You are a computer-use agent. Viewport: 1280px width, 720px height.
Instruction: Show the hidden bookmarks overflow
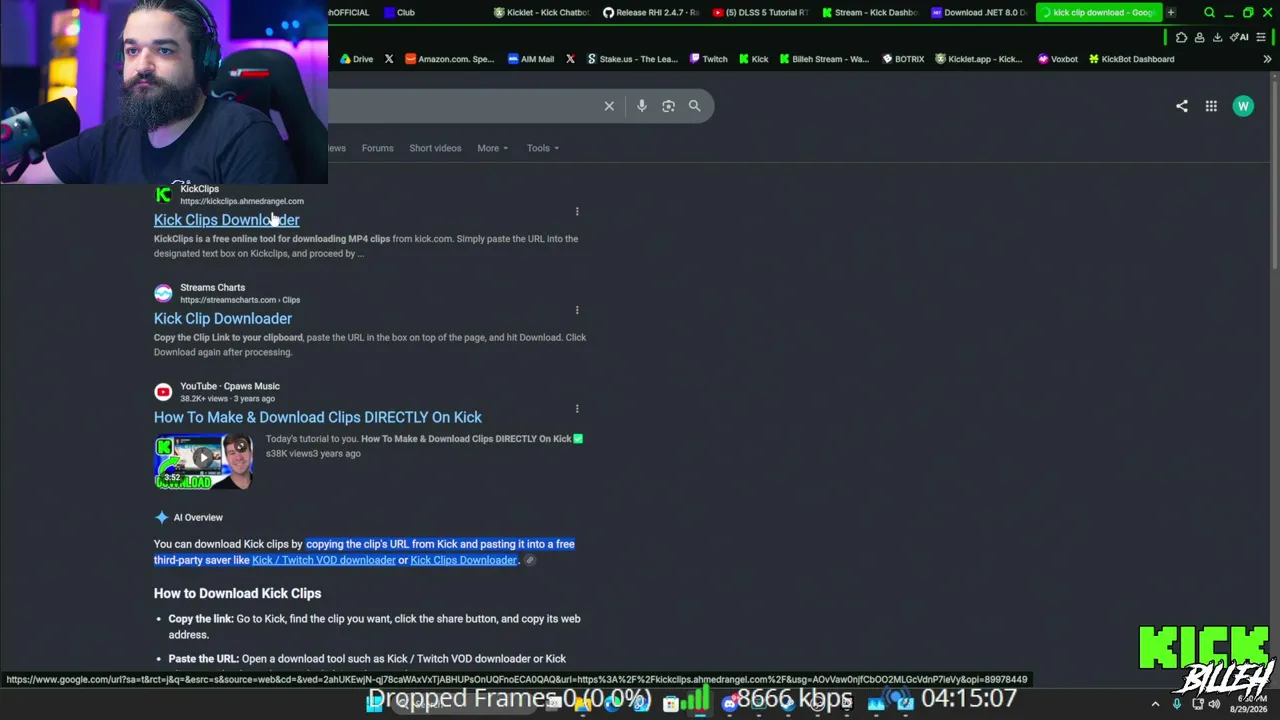1267,59
